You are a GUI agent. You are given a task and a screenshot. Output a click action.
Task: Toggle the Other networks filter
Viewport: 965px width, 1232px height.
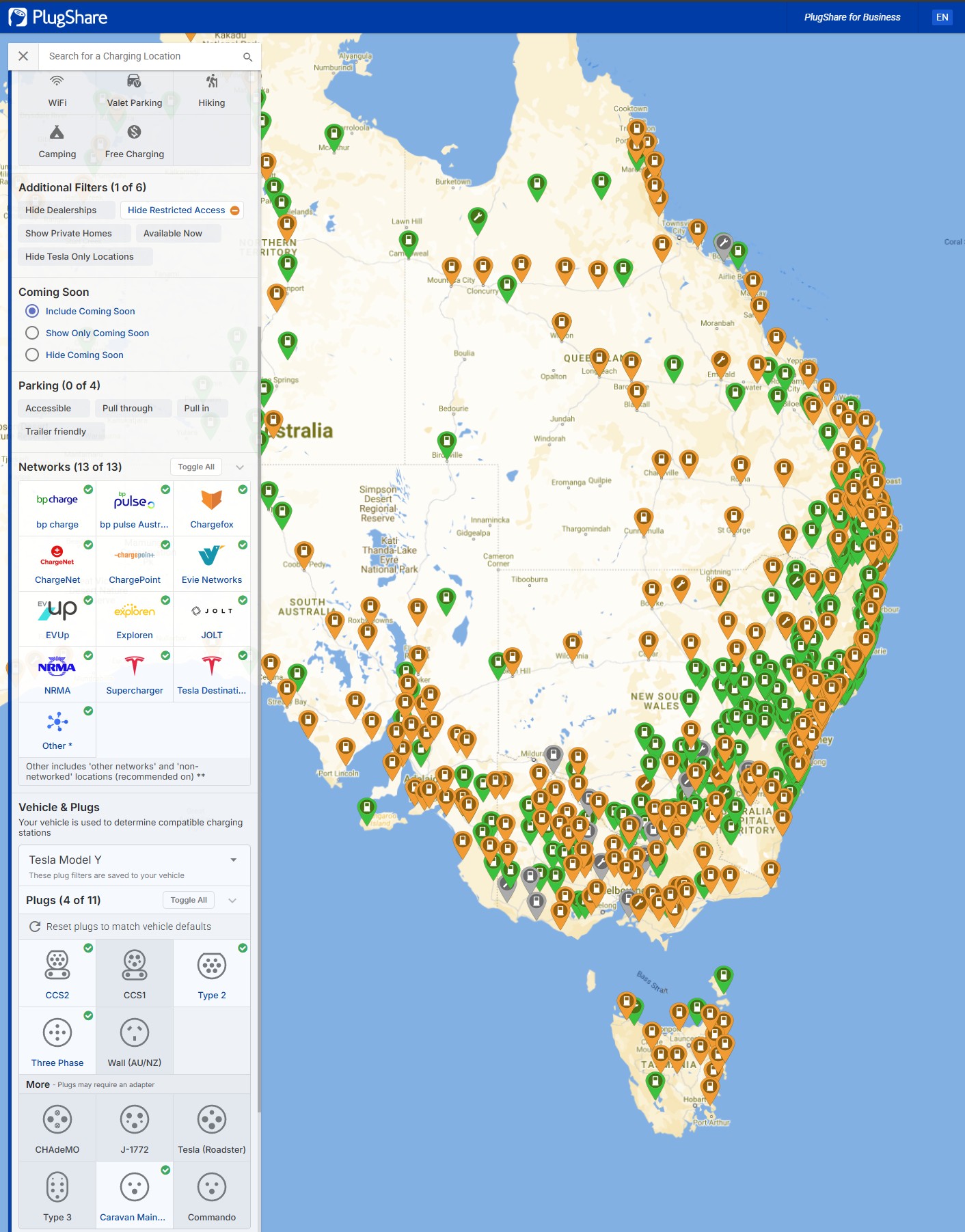[x=57, y=730]
